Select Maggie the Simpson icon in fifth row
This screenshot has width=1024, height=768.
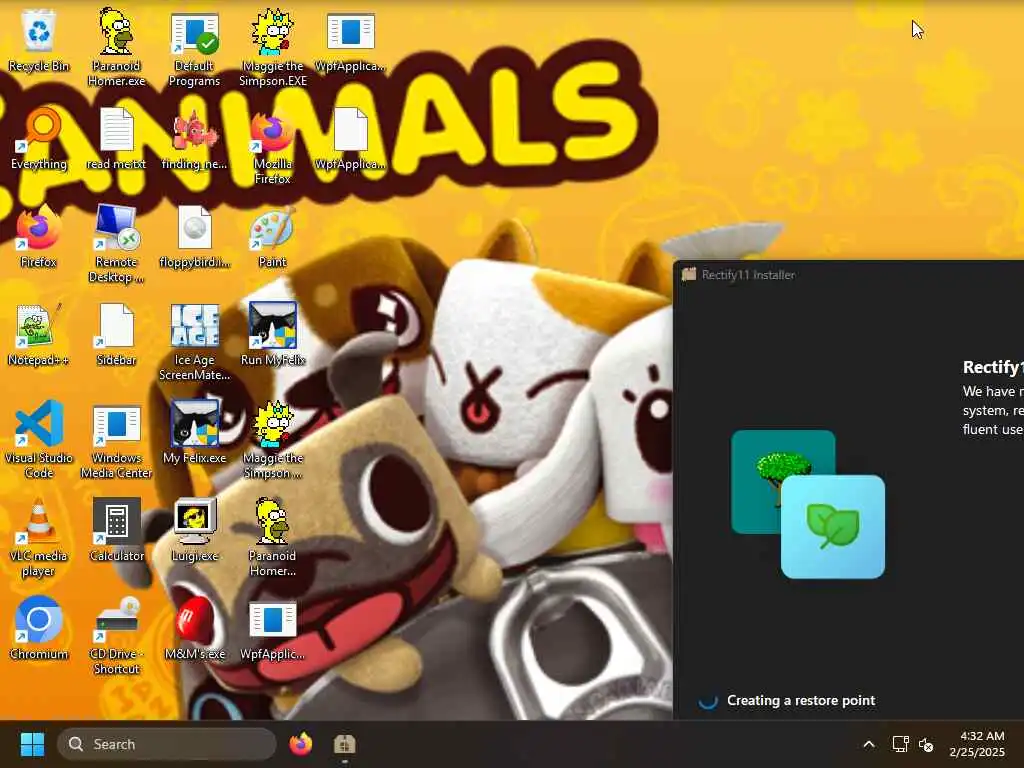[273, 440]
